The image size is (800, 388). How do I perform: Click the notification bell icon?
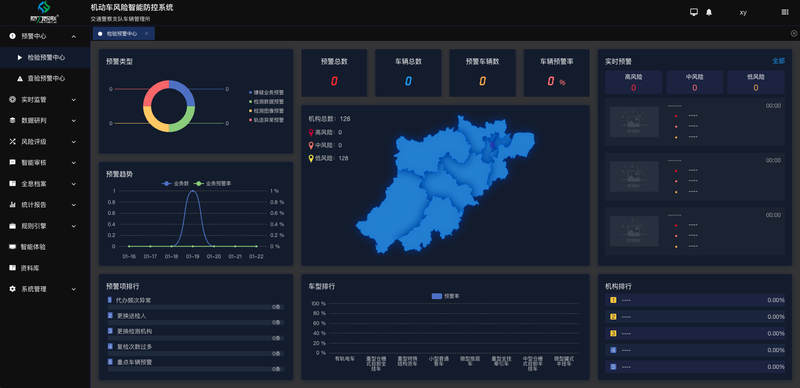[709, 12]
